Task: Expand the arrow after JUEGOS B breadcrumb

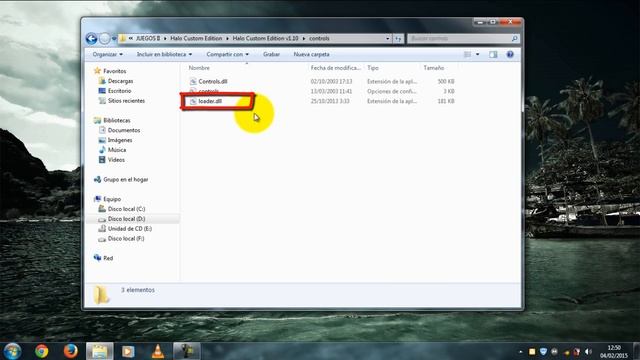Action: pos(165,38)
